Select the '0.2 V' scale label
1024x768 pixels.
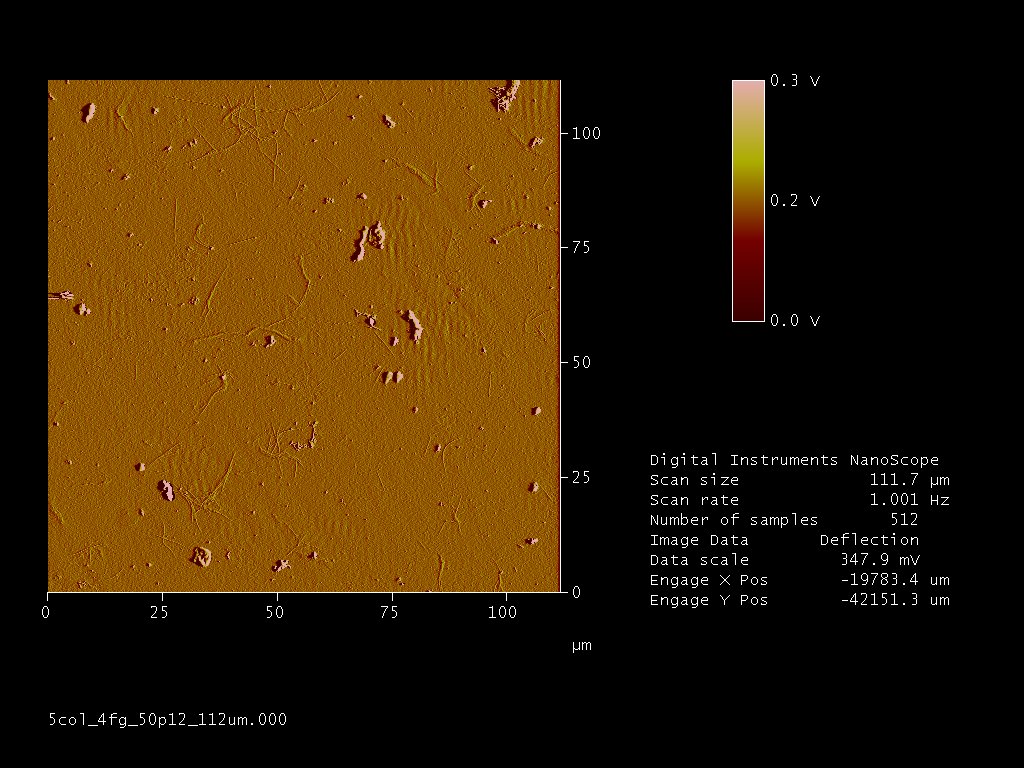pos(795,200)
